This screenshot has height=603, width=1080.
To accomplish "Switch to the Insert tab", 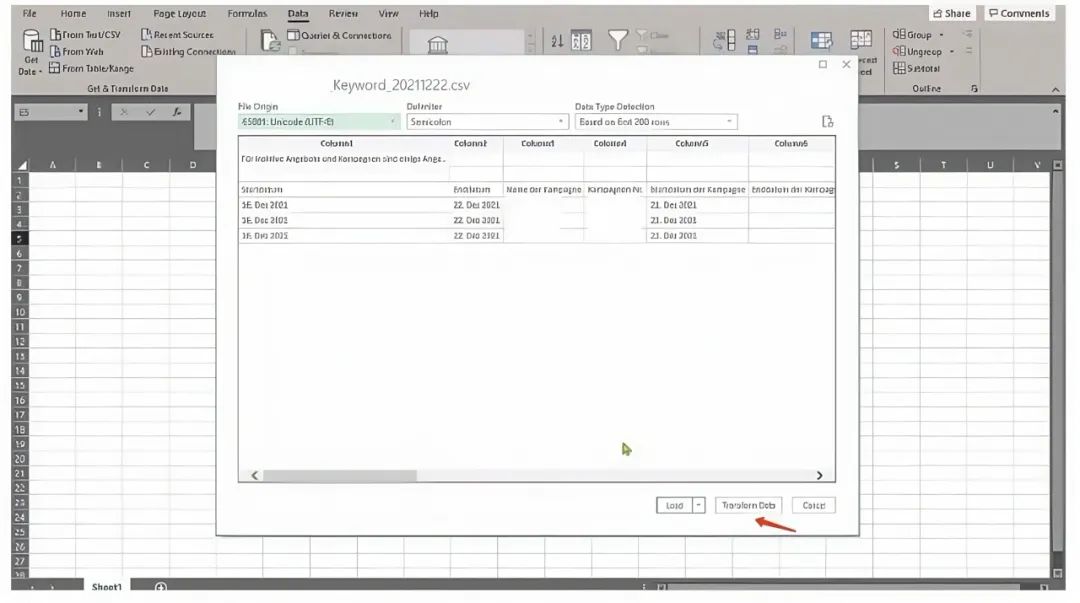I will pos(118,13).
